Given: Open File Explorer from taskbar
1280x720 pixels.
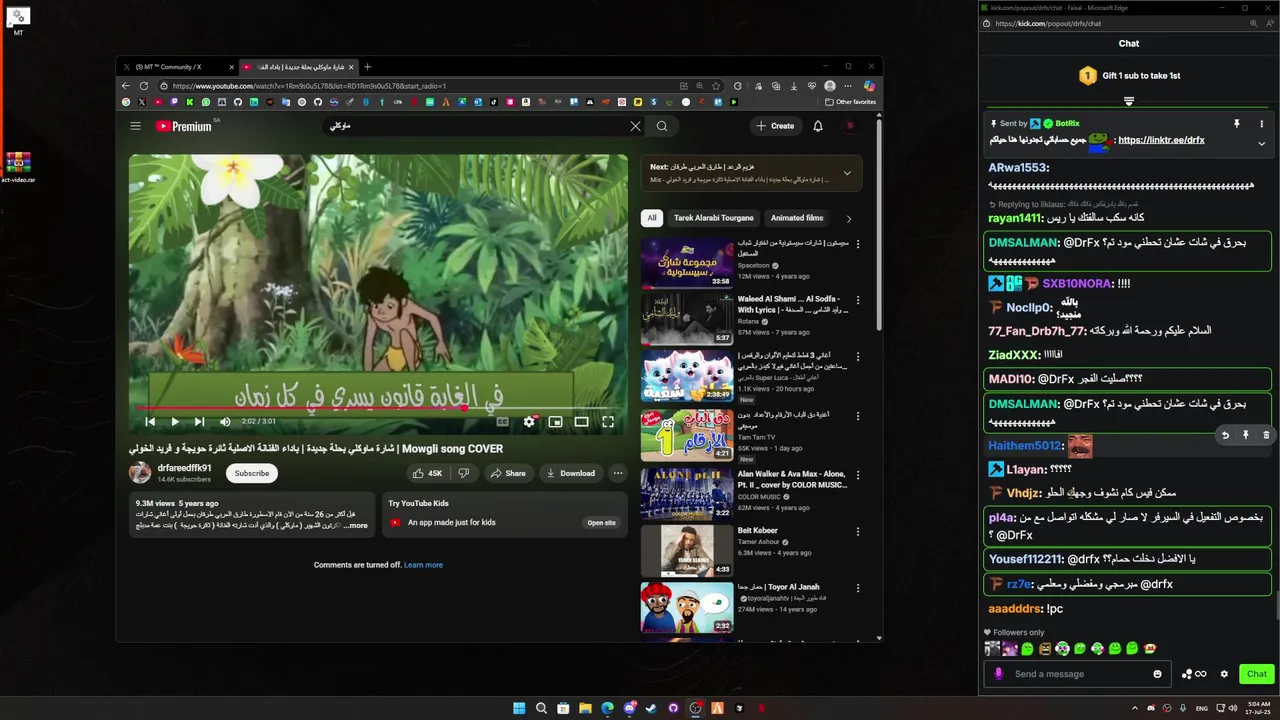Looking at the screenshot, I should tap(585, 708).
